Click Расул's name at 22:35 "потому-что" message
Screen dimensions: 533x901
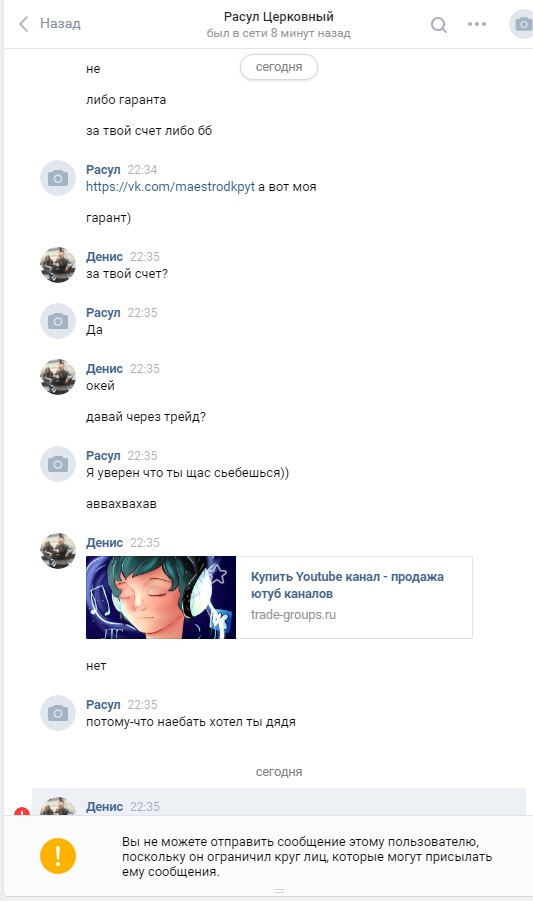[x=103, y=704]
